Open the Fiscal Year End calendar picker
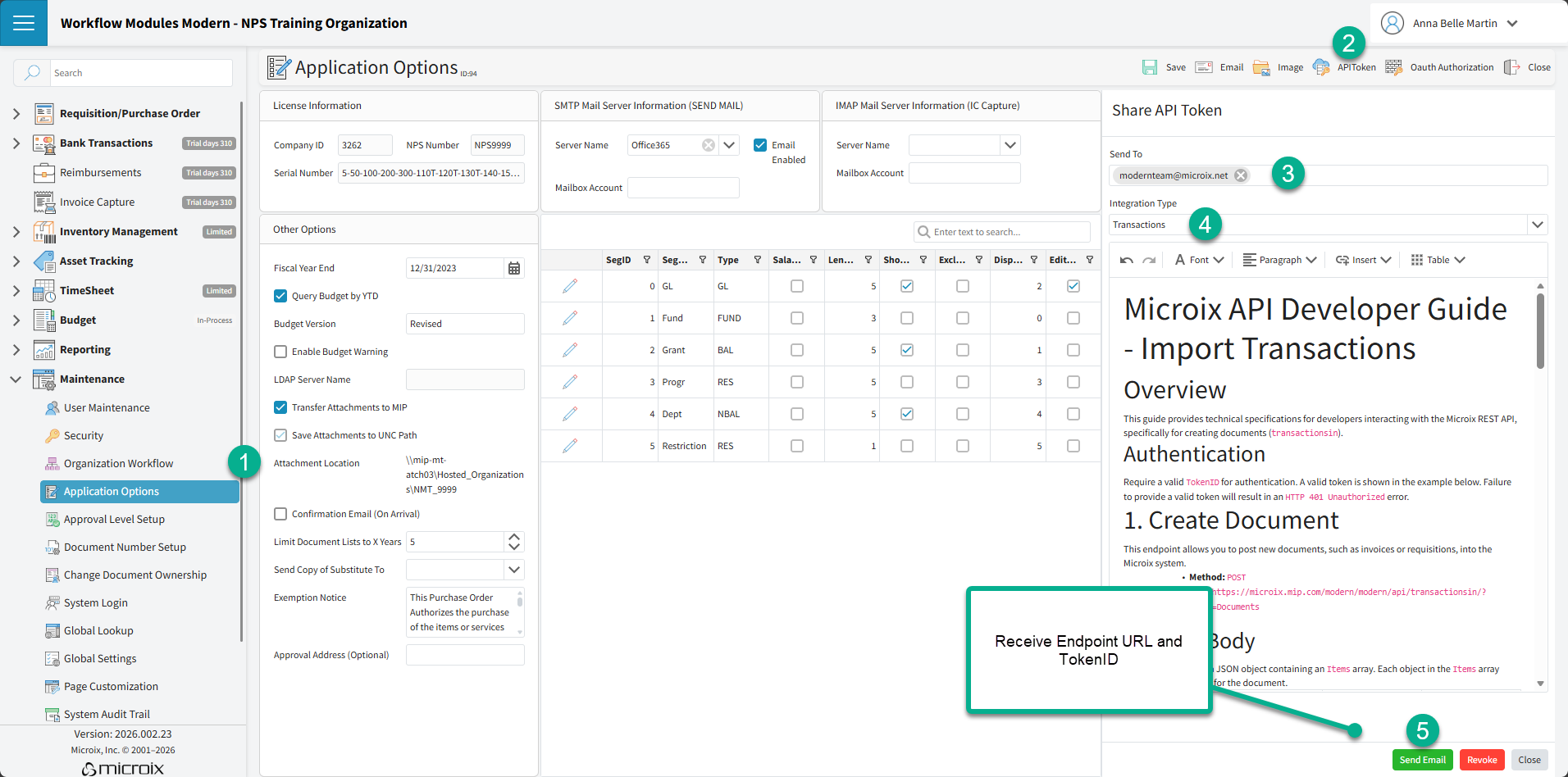 [x=514, y=268]
